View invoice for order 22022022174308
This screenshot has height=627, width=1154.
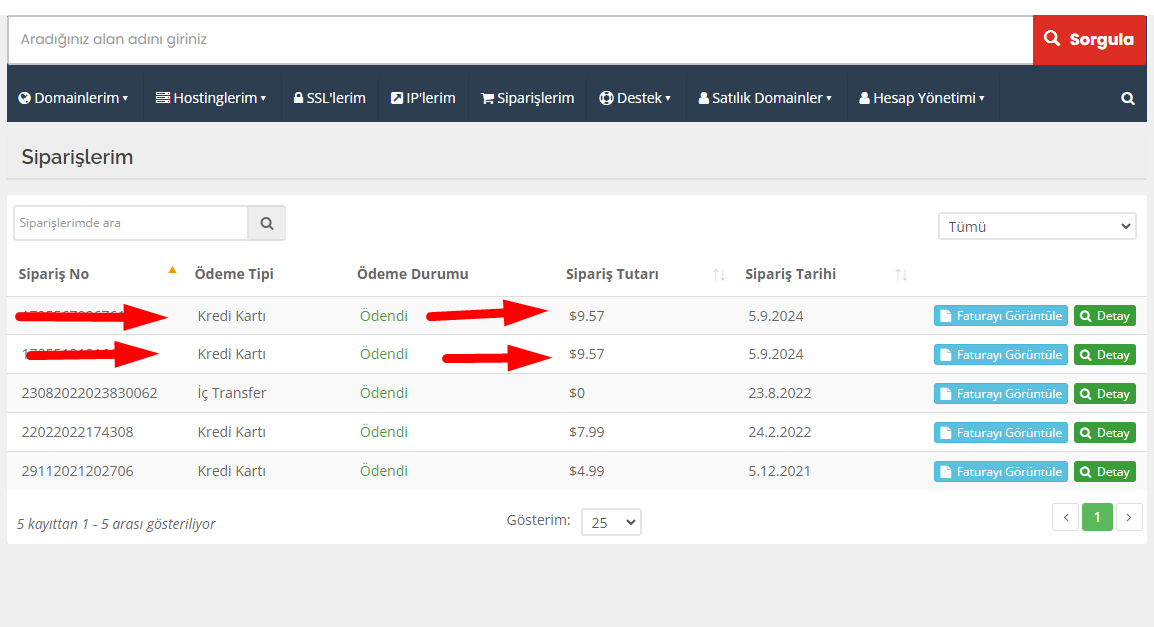coord(1001,433)
